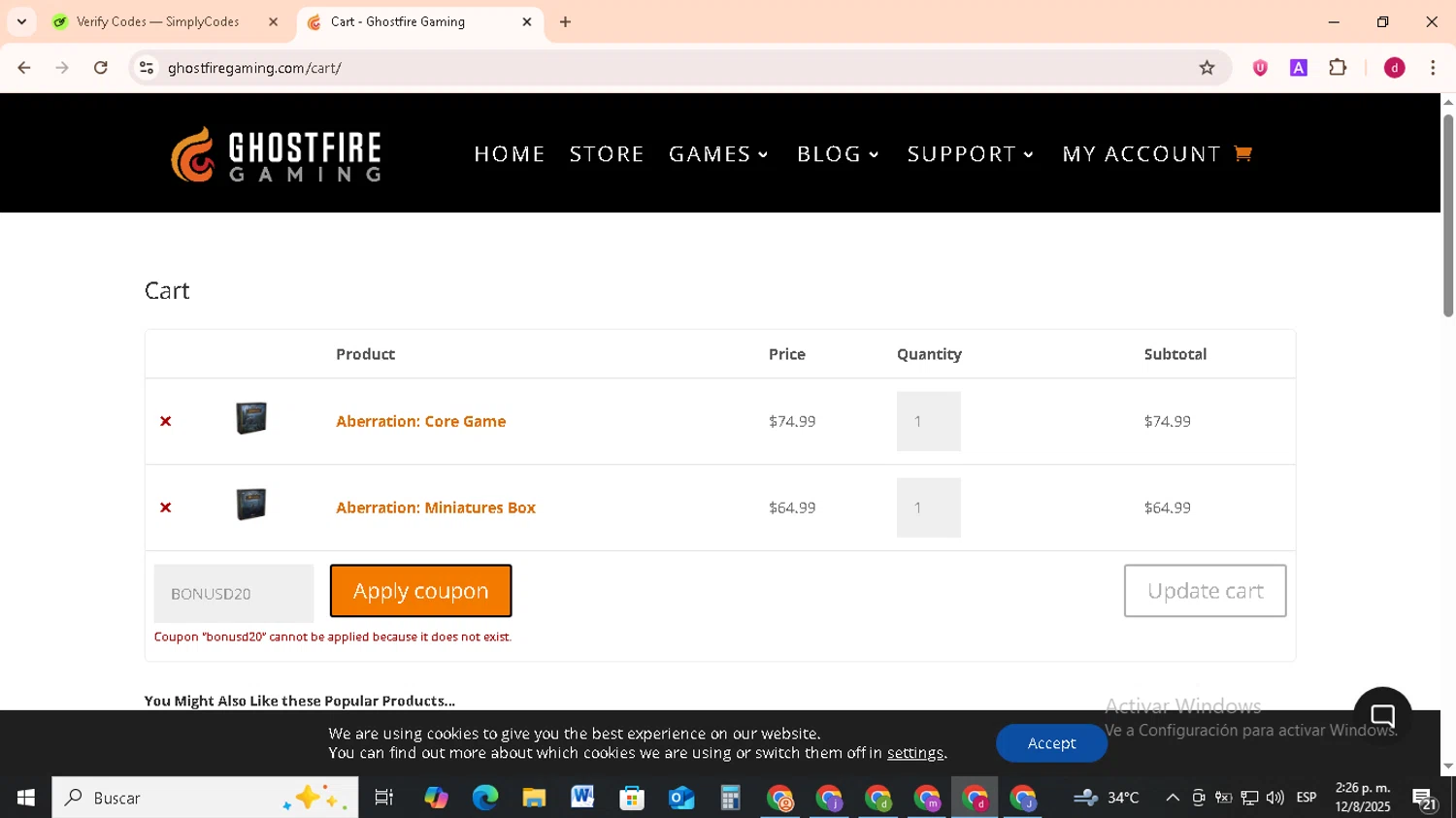Open the notification center icon
The width and height of the screenshot is (1456, 818).
coord(1424,799)
